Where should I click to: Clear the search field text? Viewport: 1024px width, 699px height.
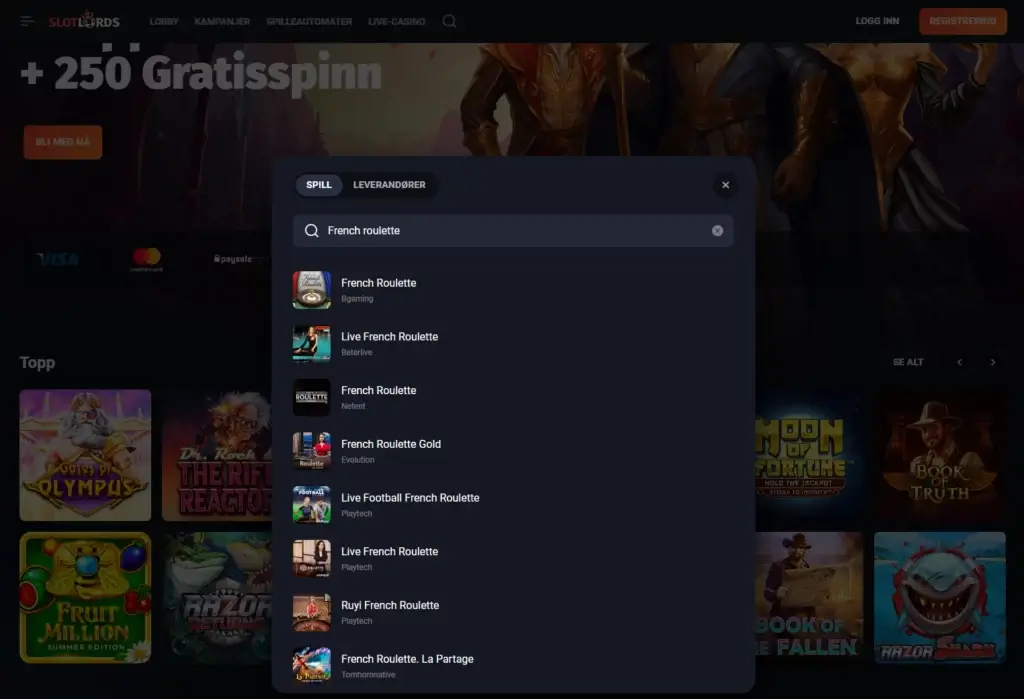717,231
